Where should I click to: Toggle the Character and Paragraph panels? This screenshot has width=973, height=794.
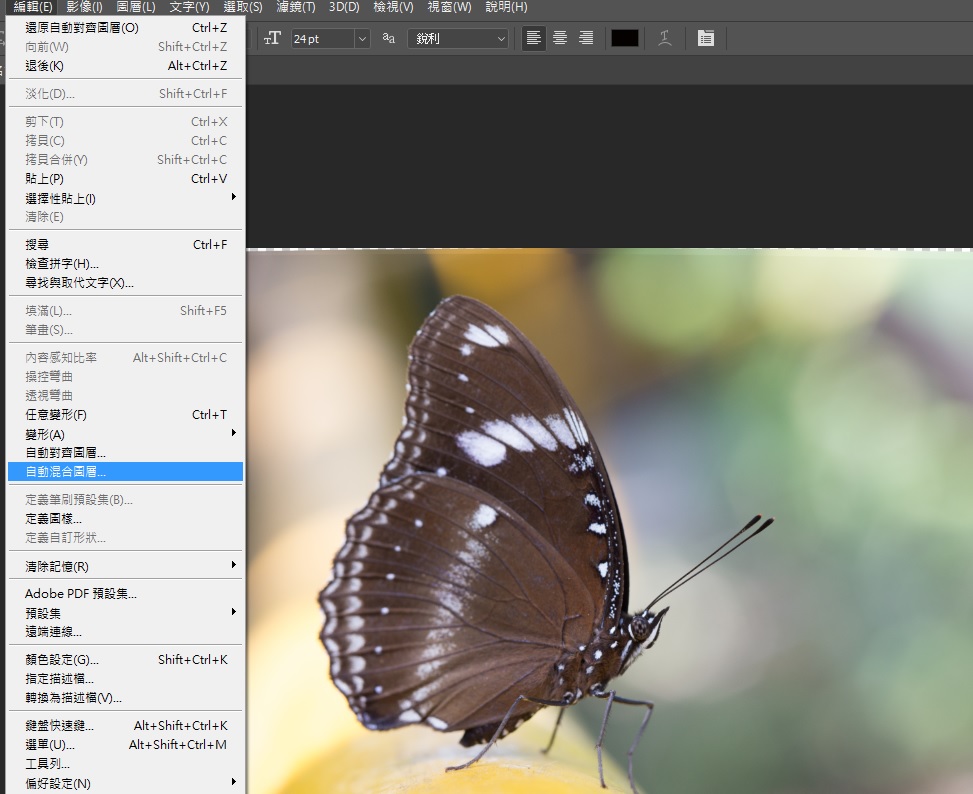click(706, 38)
